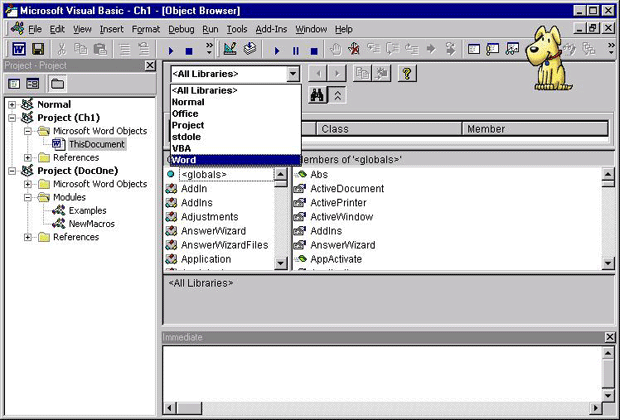Click the View Code icon in Project panel
This screenshot has height=420, width=620.
(x=14, y=84)
